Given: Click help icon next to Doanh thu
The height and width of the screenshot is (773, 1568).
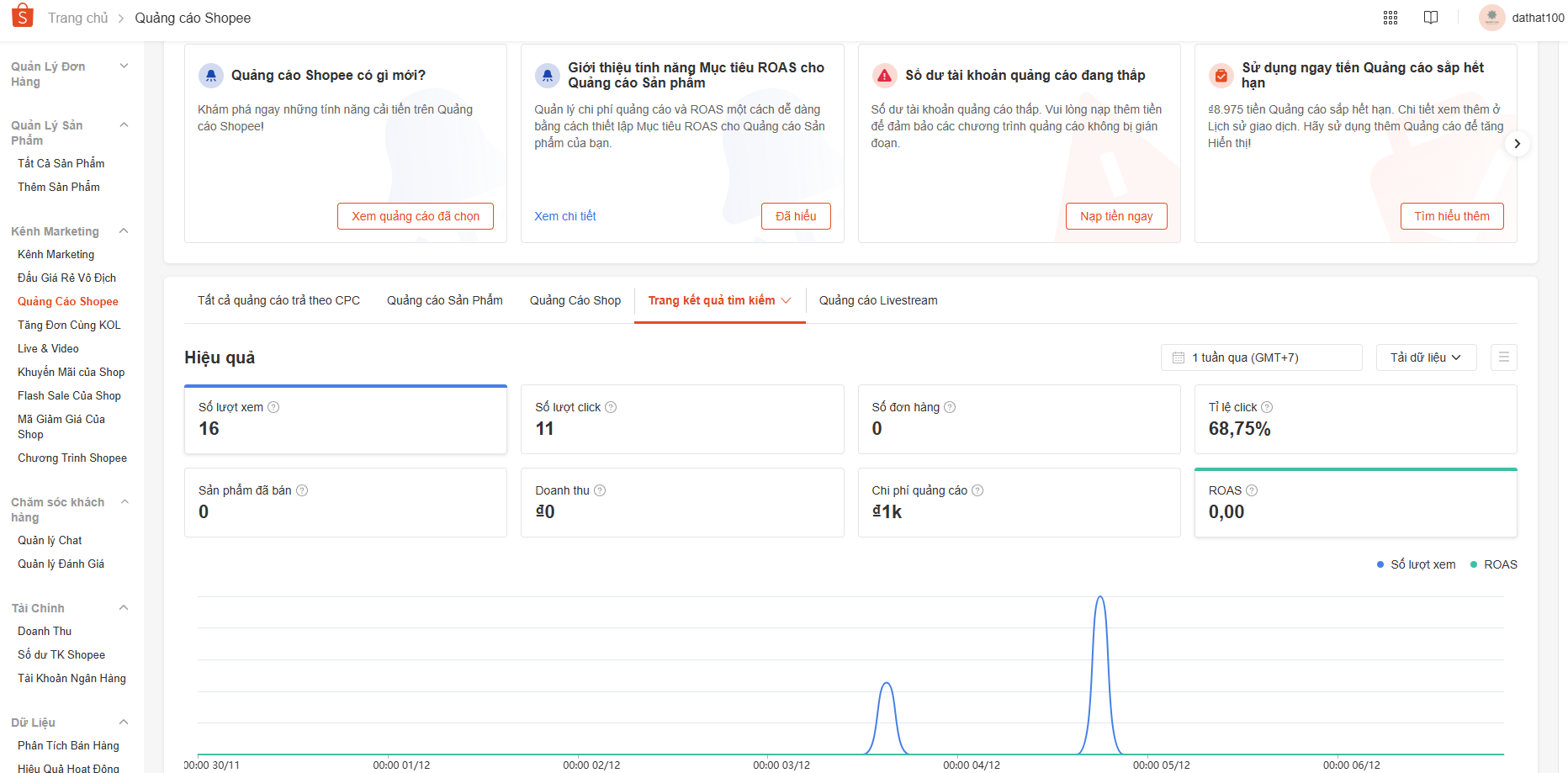Looking at the screenshot, I should coord(600,490).
